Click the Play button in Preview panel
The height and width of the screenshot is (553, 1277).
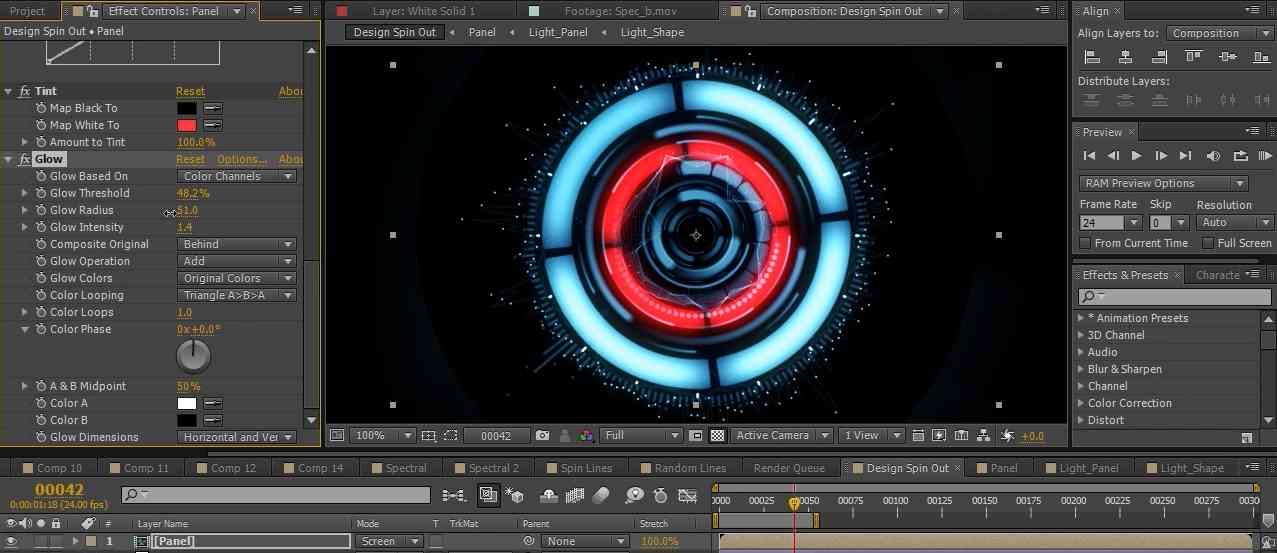click(1136, 156)
